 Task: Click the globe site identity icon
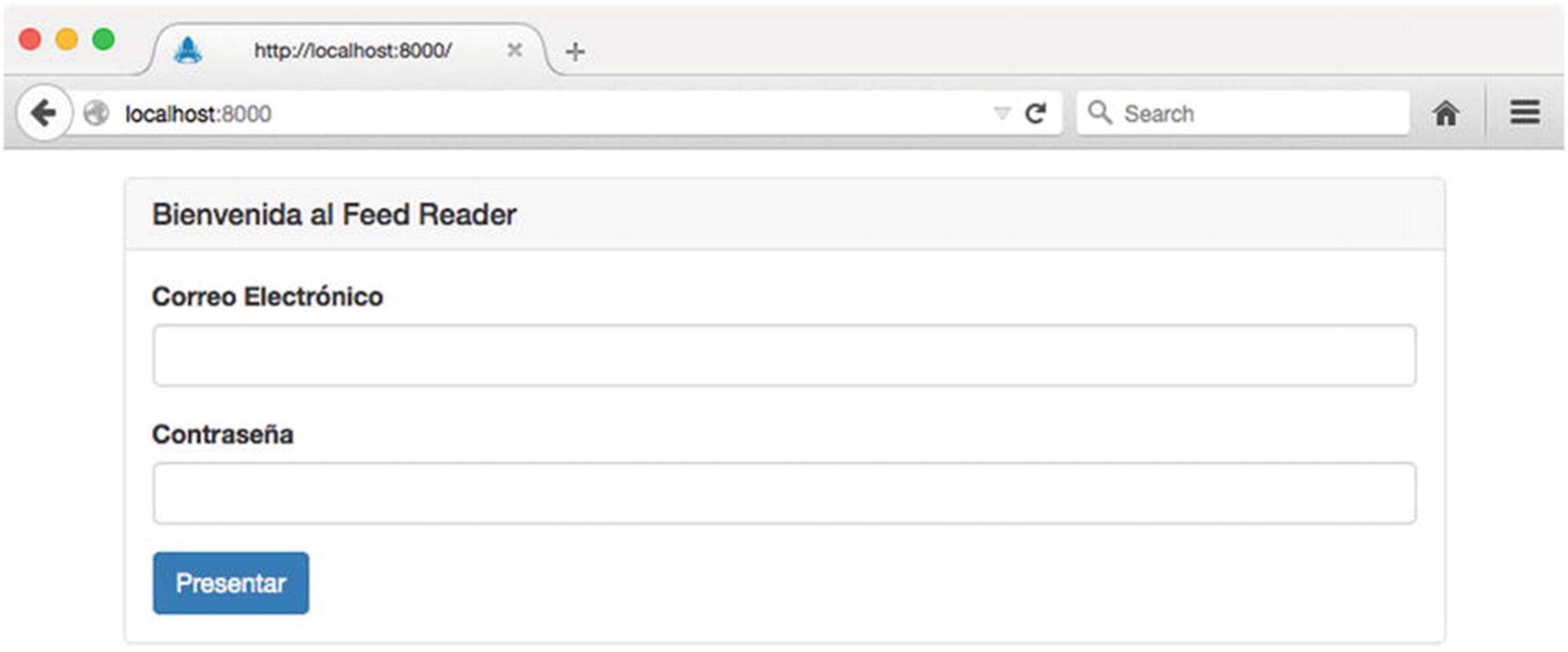click(95, 114)
